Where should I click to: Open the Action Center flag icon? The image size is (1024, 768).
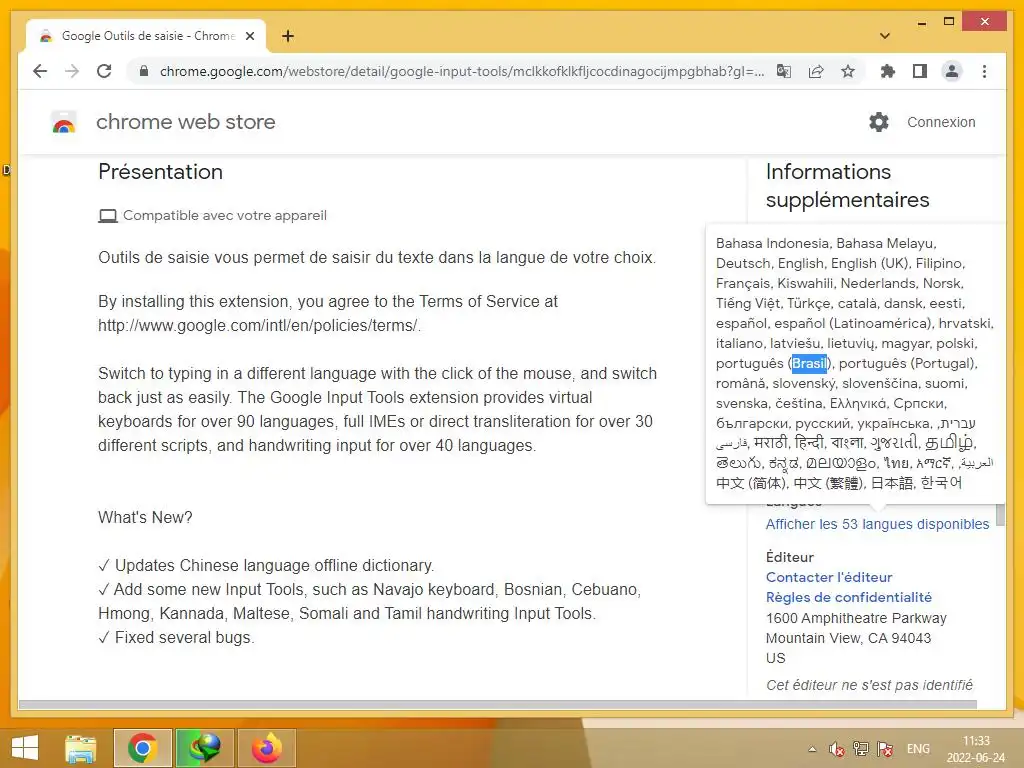pyautogui.click(x=886, y=749)
